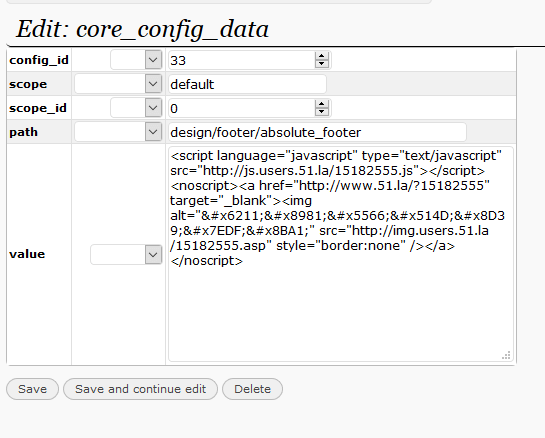Click inside the value textarea
Viewport: 545px width, 438px height.
pyautogui.click(x=341, y=254)
